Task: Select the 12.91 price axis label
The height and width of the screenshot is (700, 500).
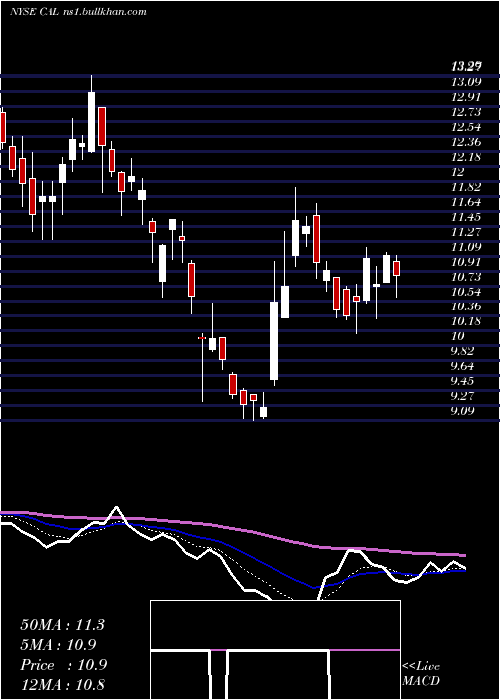Action: [x=466, y=97]
